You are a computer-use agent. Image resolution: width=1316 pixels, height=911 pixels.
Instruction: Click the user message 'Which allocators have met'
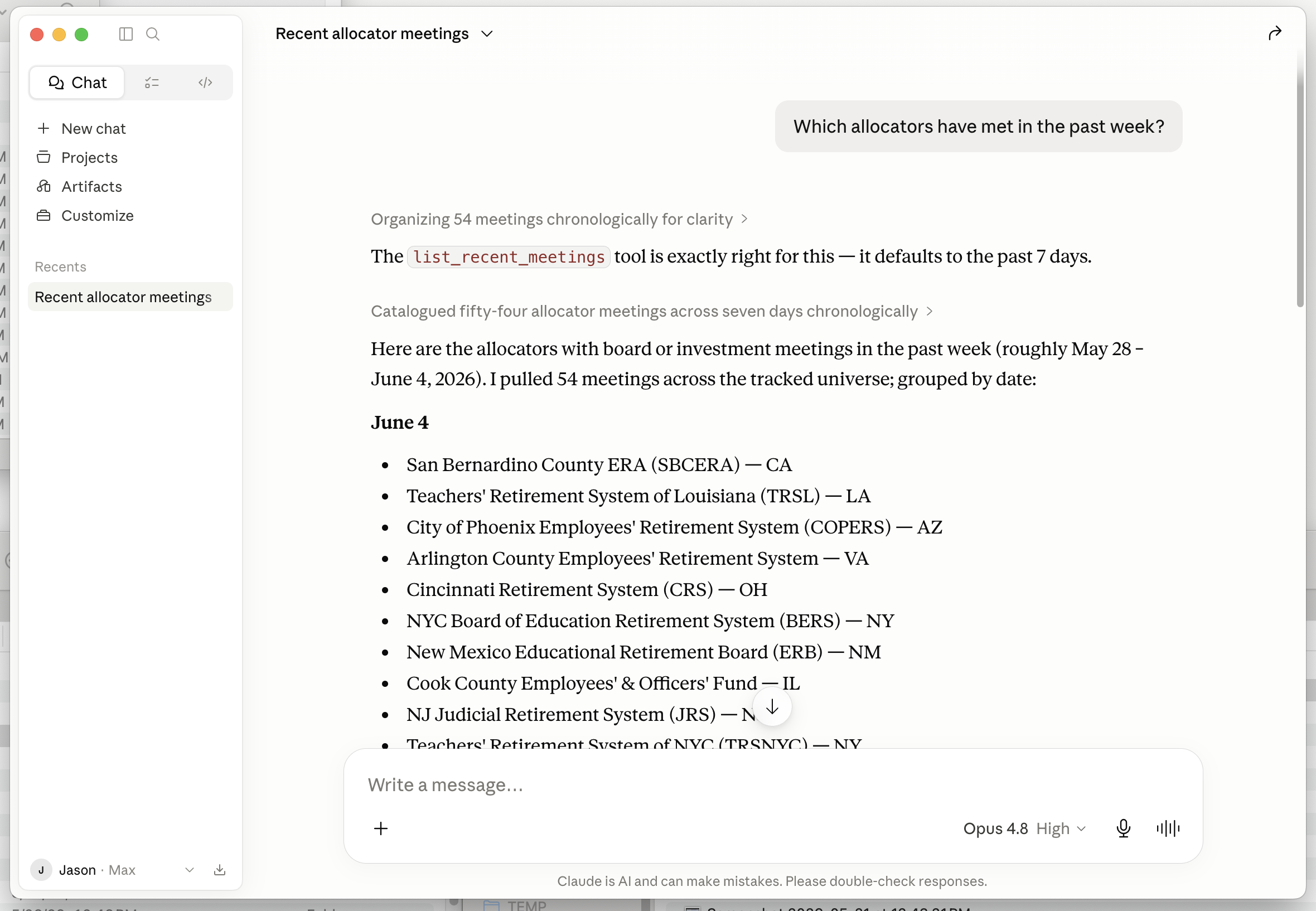[x=979, y=126]
